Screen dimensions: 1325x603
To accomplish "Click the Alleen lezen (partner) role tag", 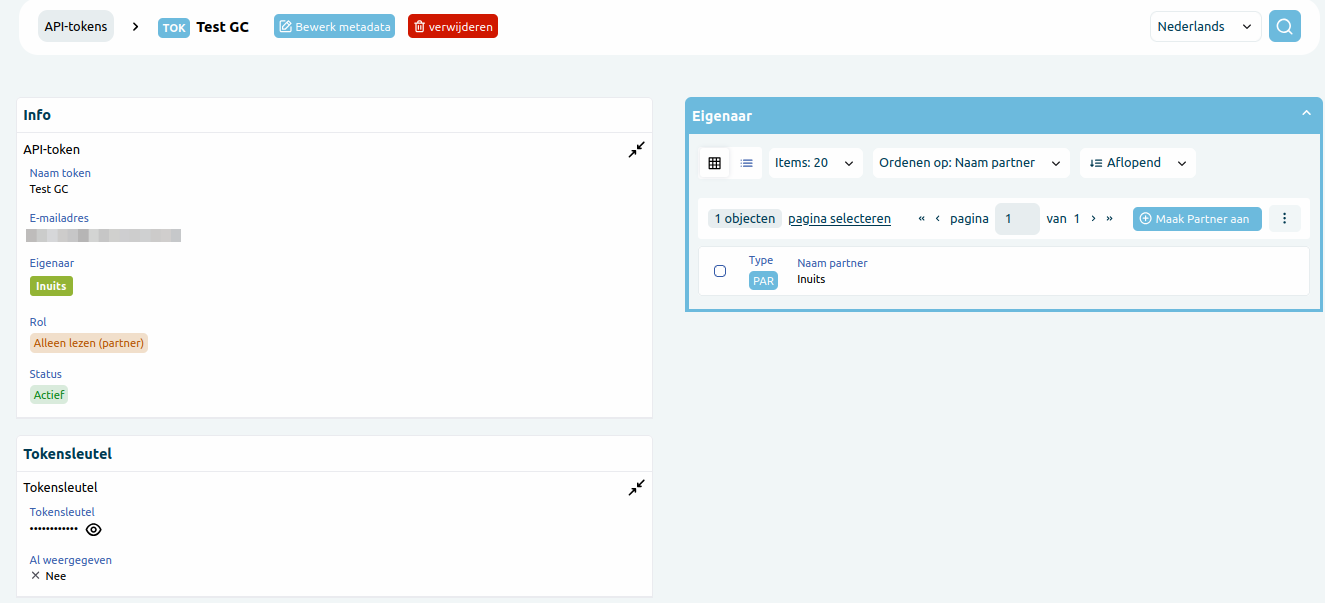I will coord(89,343).
